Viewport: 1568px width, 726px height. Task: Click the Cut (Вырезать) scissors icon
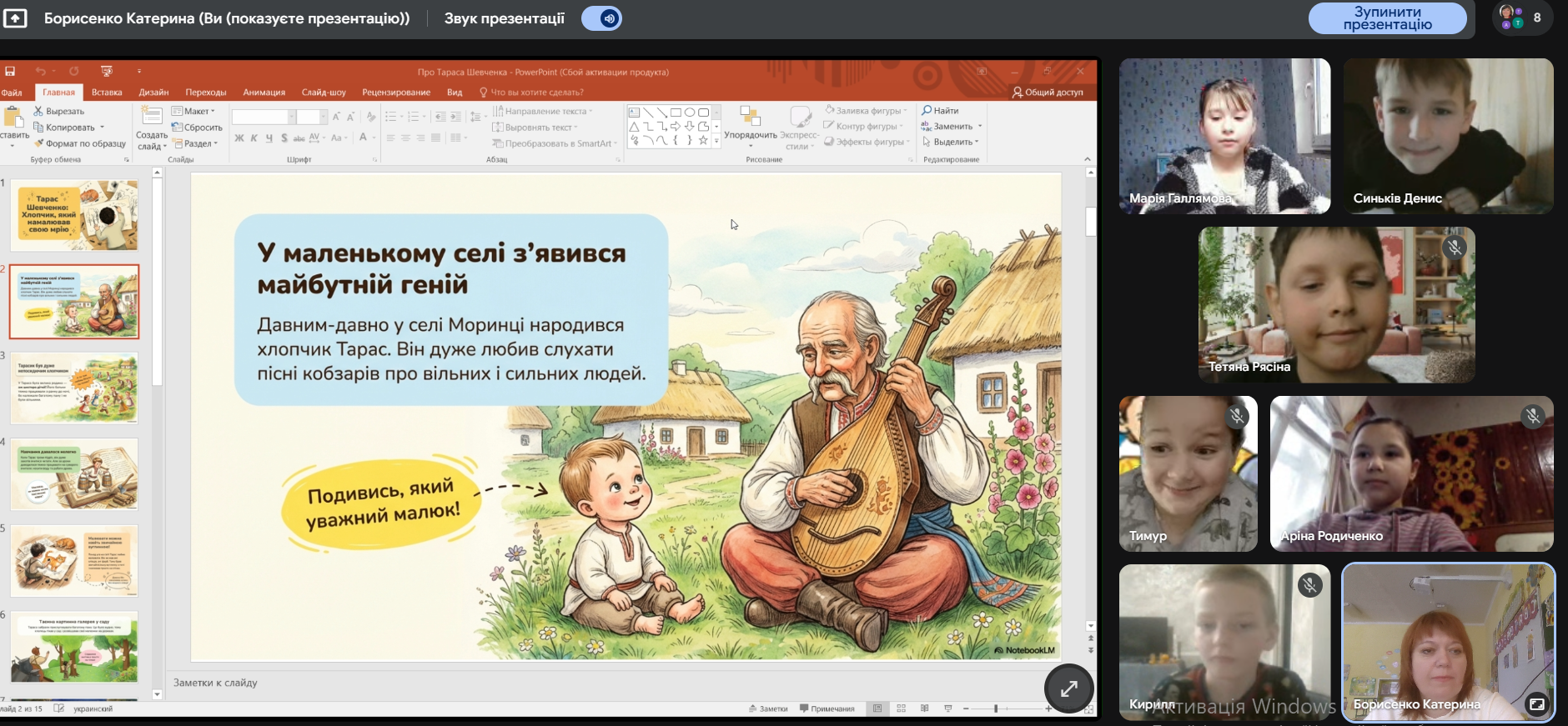coord(38,111)
